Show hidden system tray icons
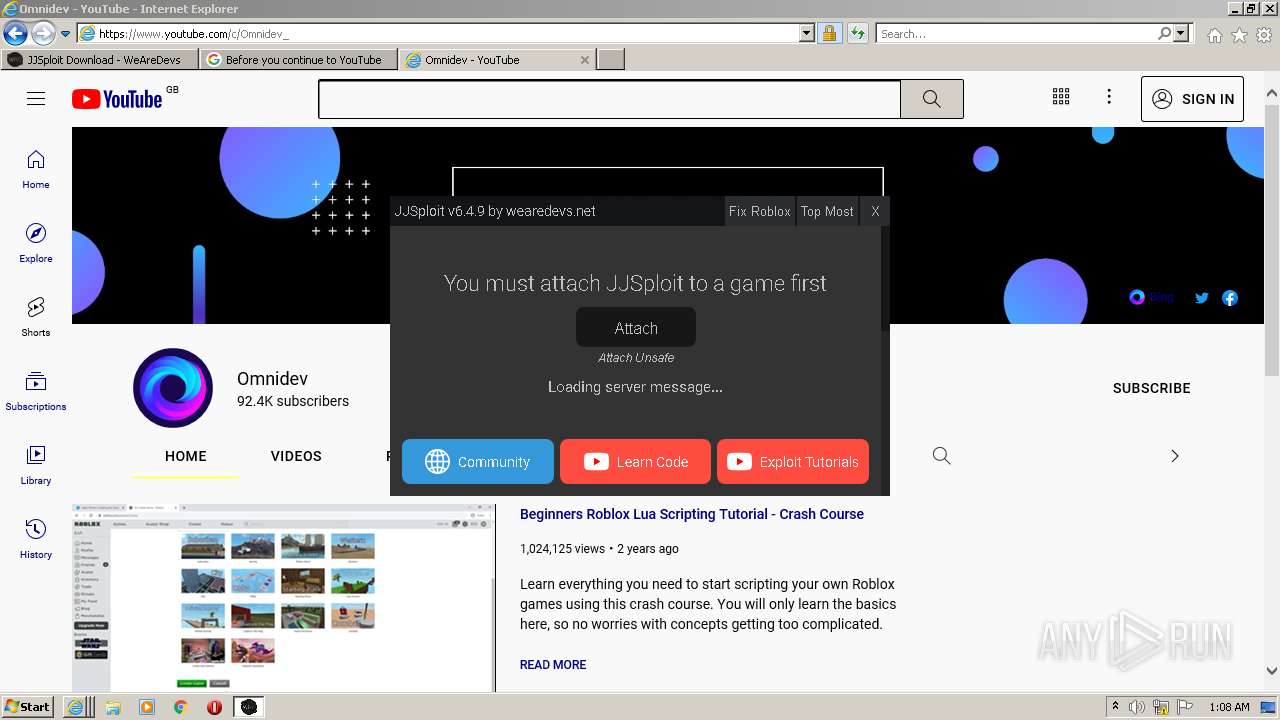 1115,707
